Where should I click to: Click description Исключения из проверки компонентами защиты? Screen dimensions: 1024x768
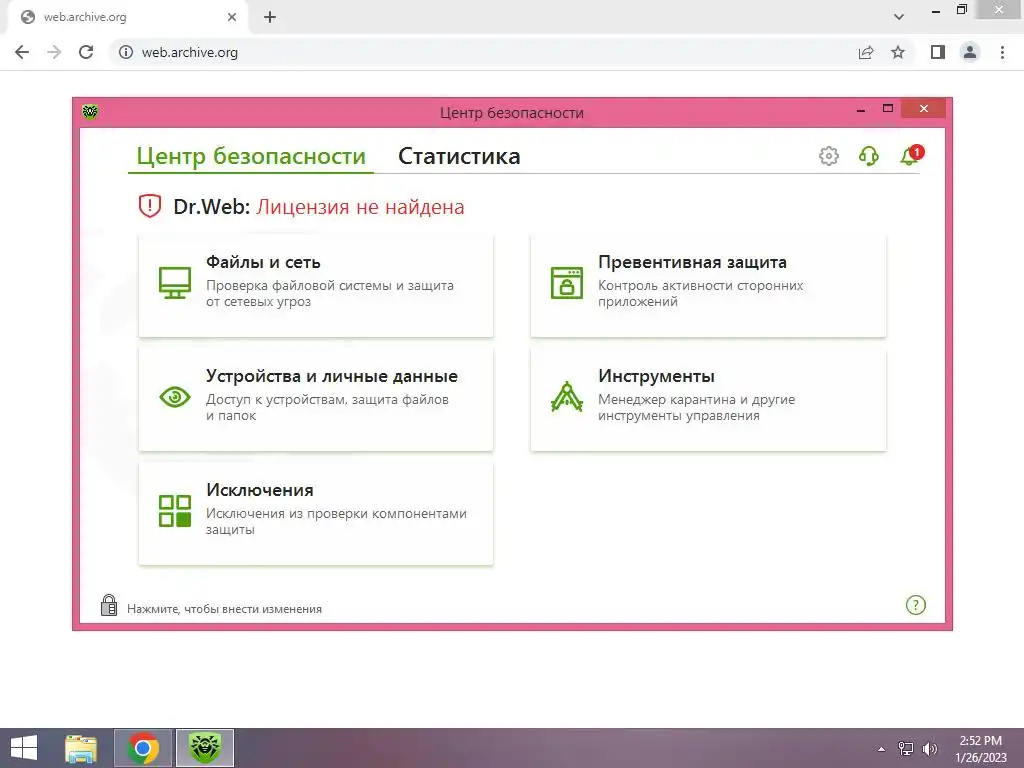(x=336, y=521)
